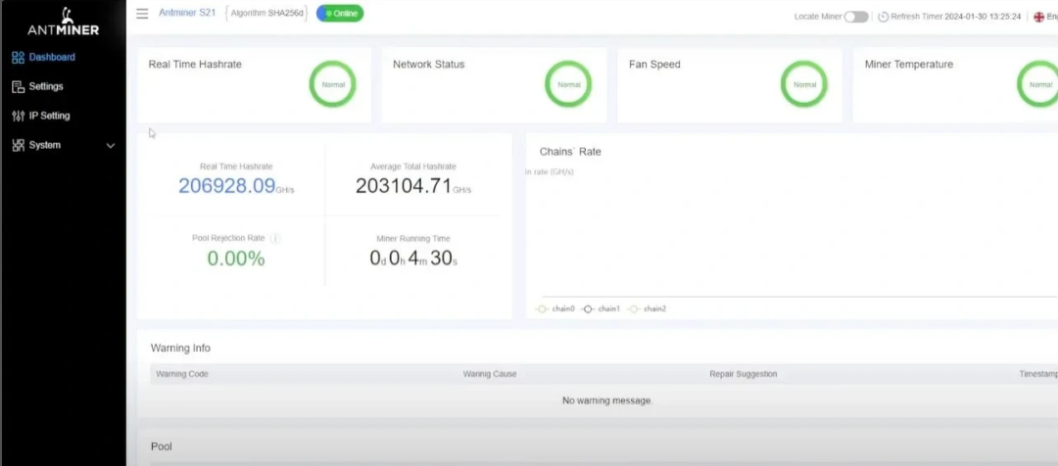Image resolution: width=1058 pixels, height=466 pixels.
Task: Click the Warning Code column header
Action: 182,374
